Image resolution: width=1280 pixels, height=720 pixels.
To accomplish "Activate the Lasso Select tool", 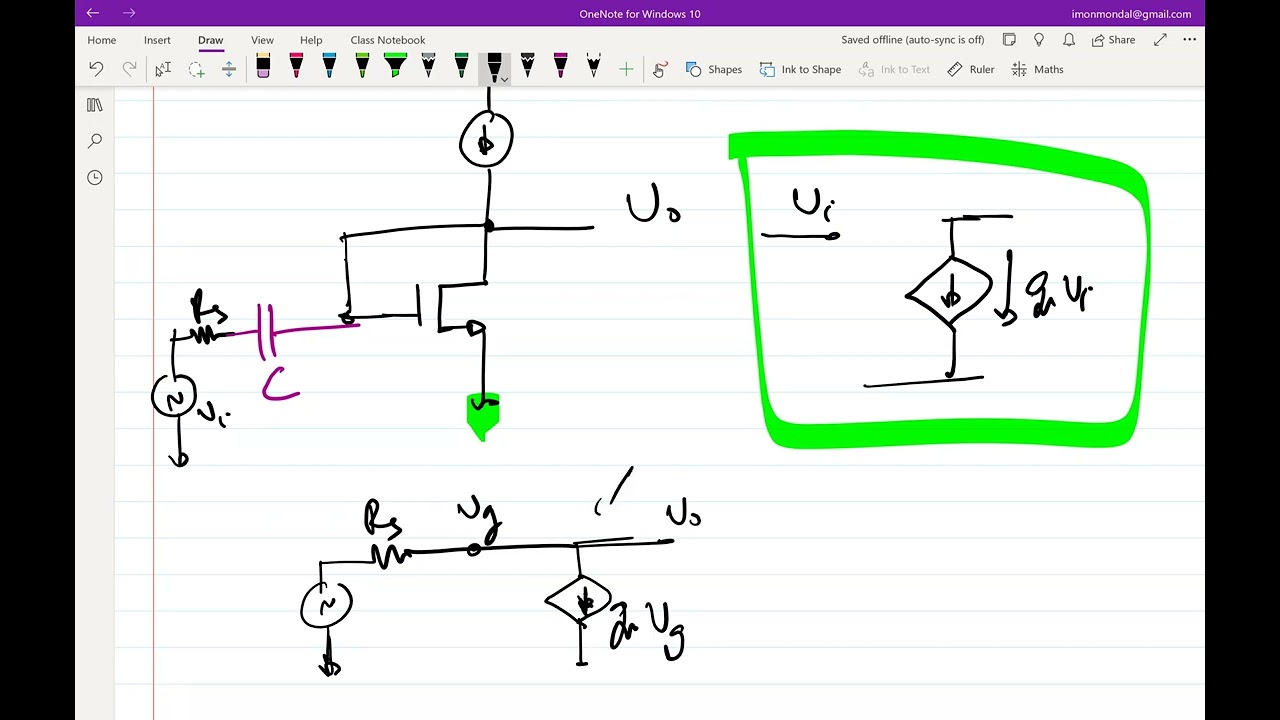I will point(196,69).
